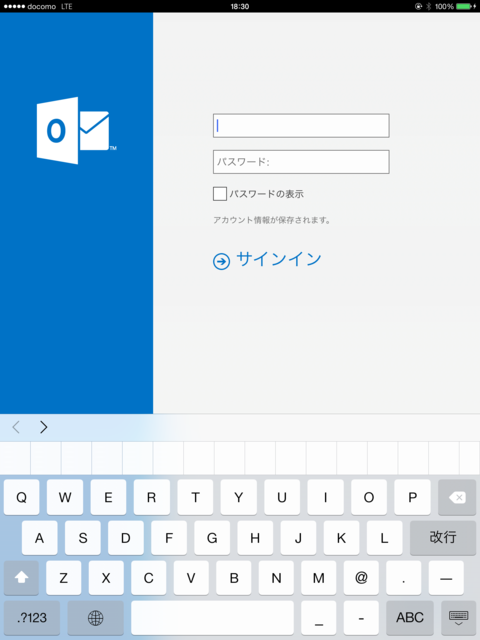Tap the N key

(276, 578)
